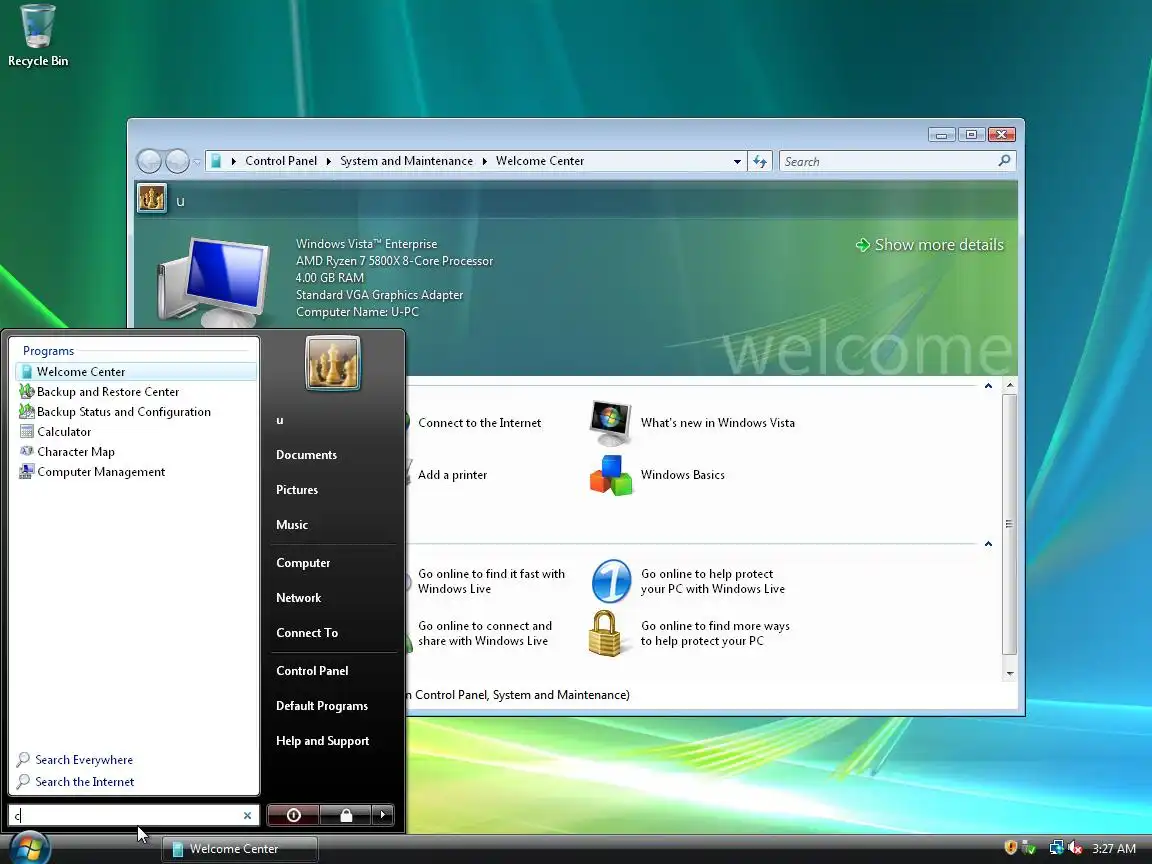Click the Search Everywhere link

[x=75, y=760]
